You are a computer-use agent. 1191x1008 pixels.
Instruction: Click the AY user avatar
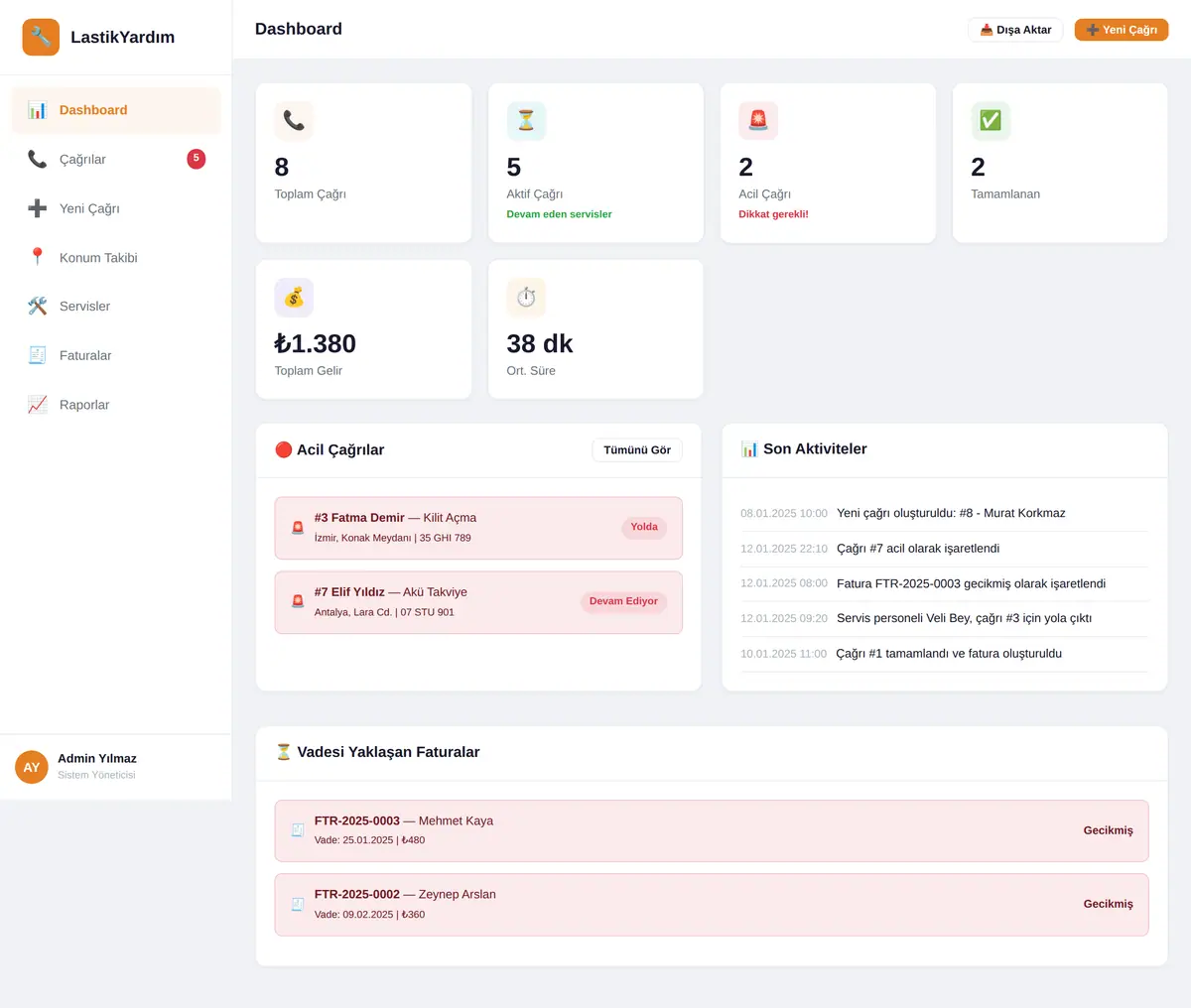click(x=32, y=767)
